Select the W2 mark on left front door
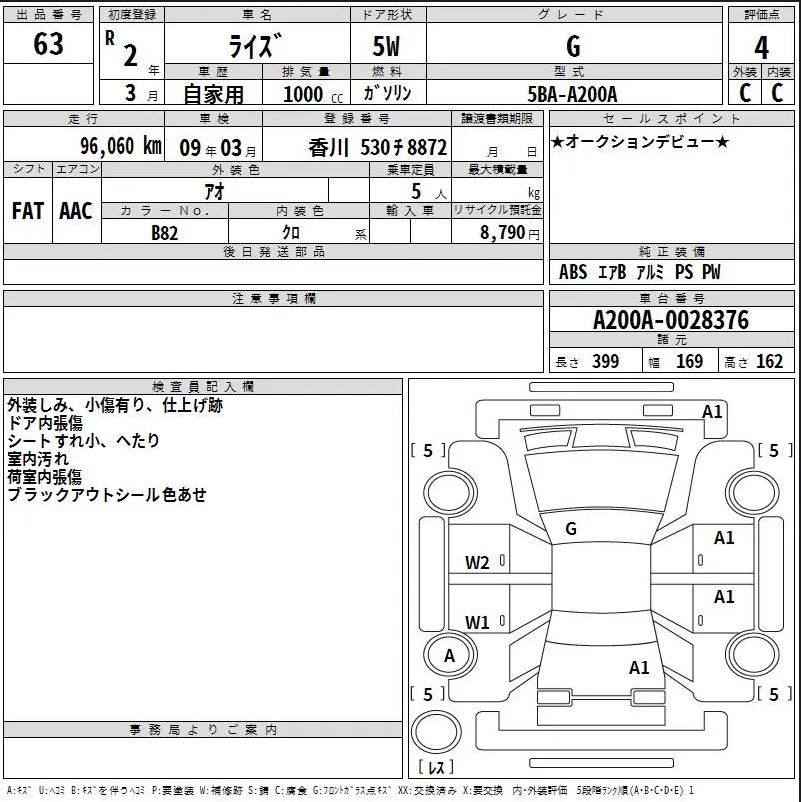Screen dimensions: 801x802 tap(477, 563)
